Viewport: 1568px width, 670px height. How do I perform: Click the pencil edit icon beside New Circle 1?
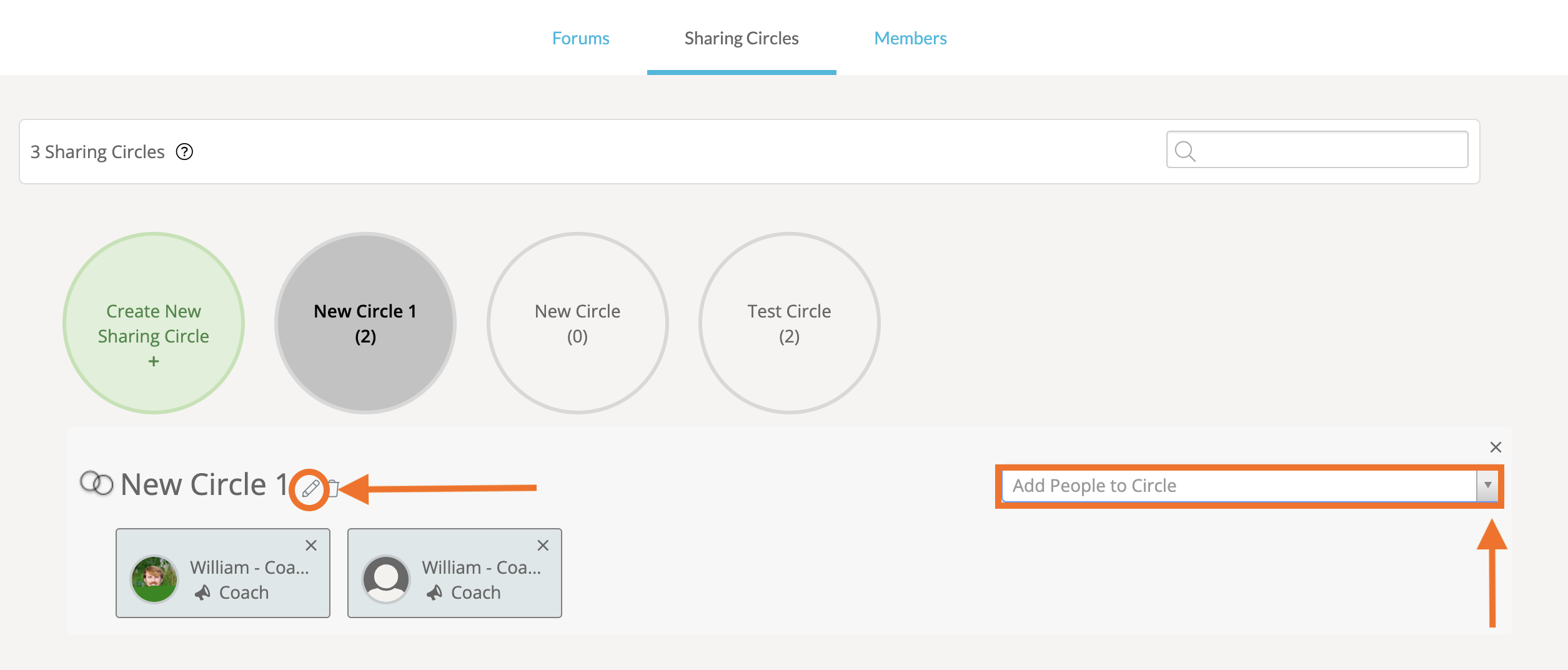[x=310, y=488]
